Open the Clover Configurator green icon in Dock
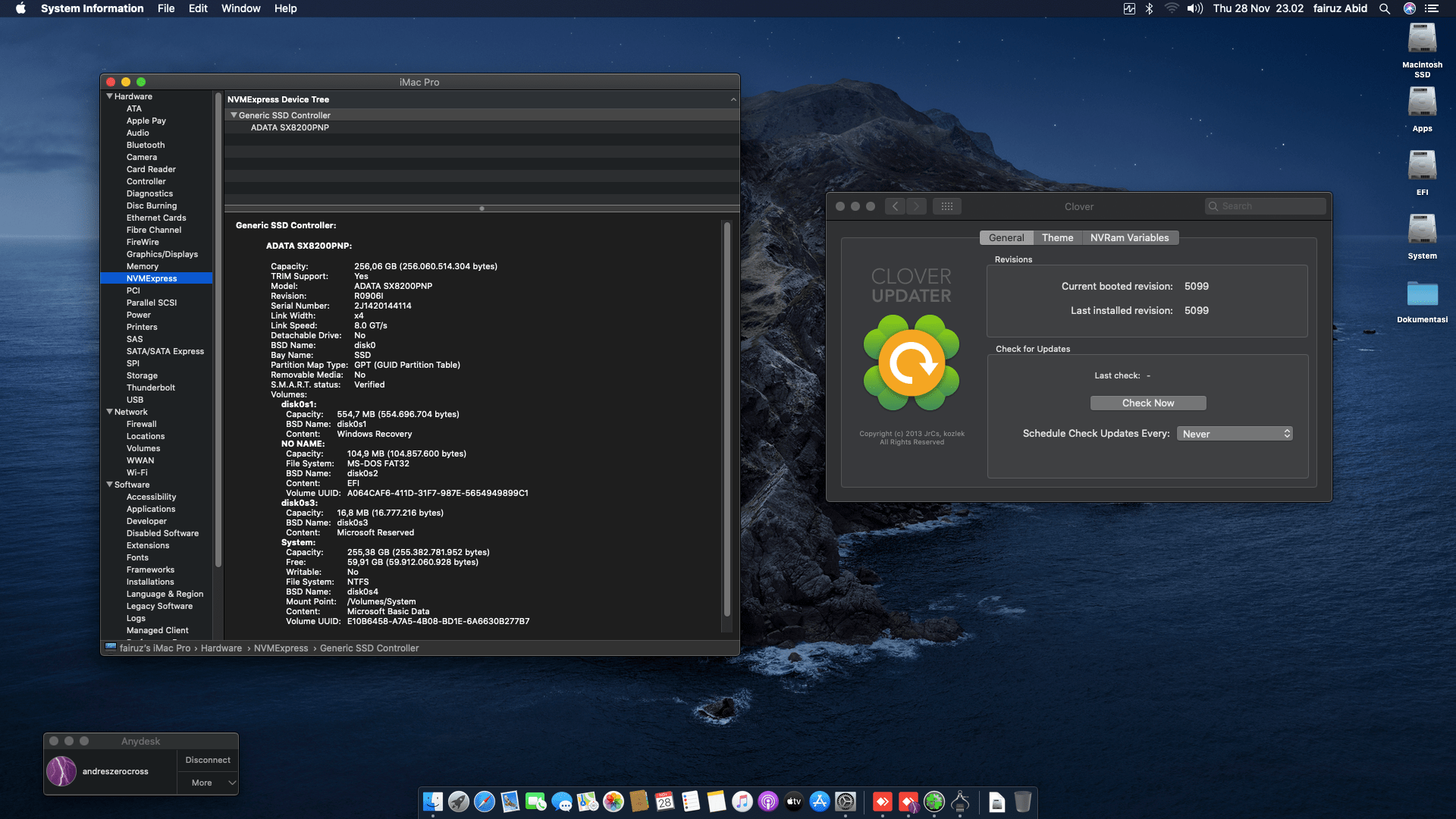1456x819 pixels. point(934,802)
